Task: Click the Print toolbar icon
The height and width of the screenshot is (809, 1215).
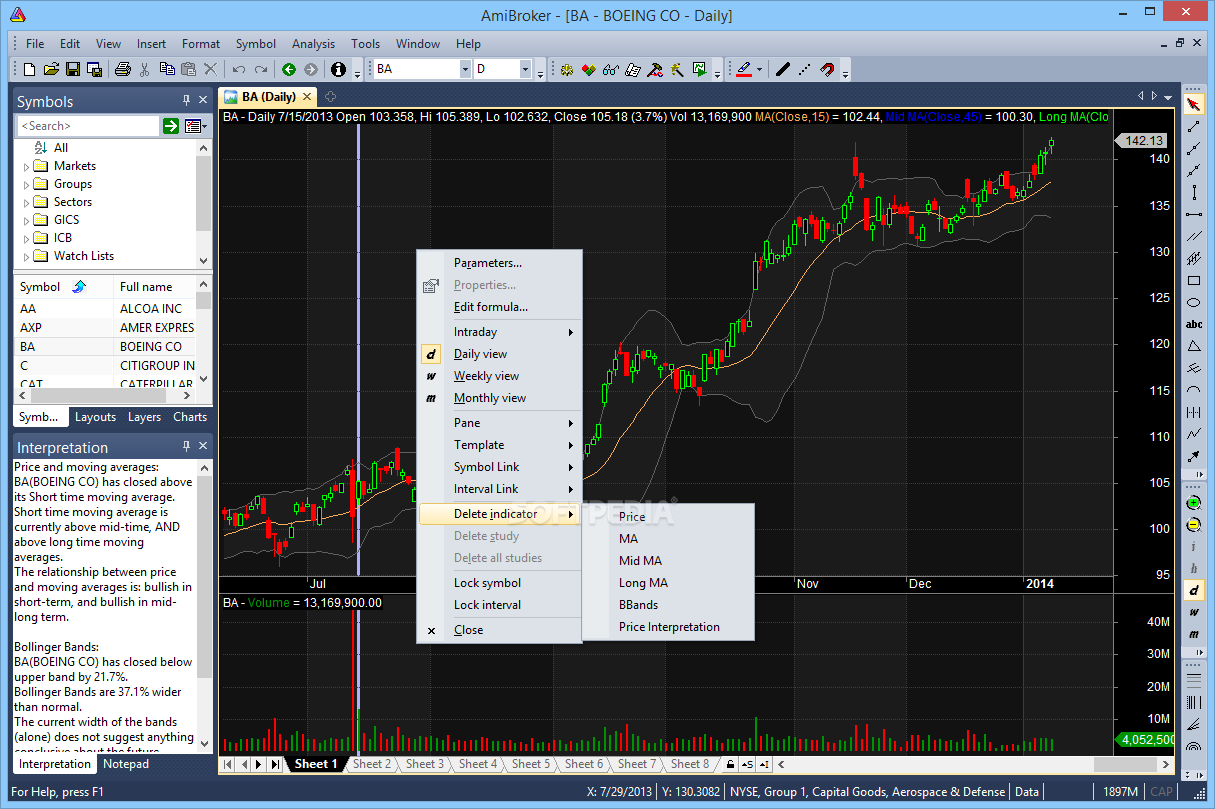Action: click(x=122, y=69)
